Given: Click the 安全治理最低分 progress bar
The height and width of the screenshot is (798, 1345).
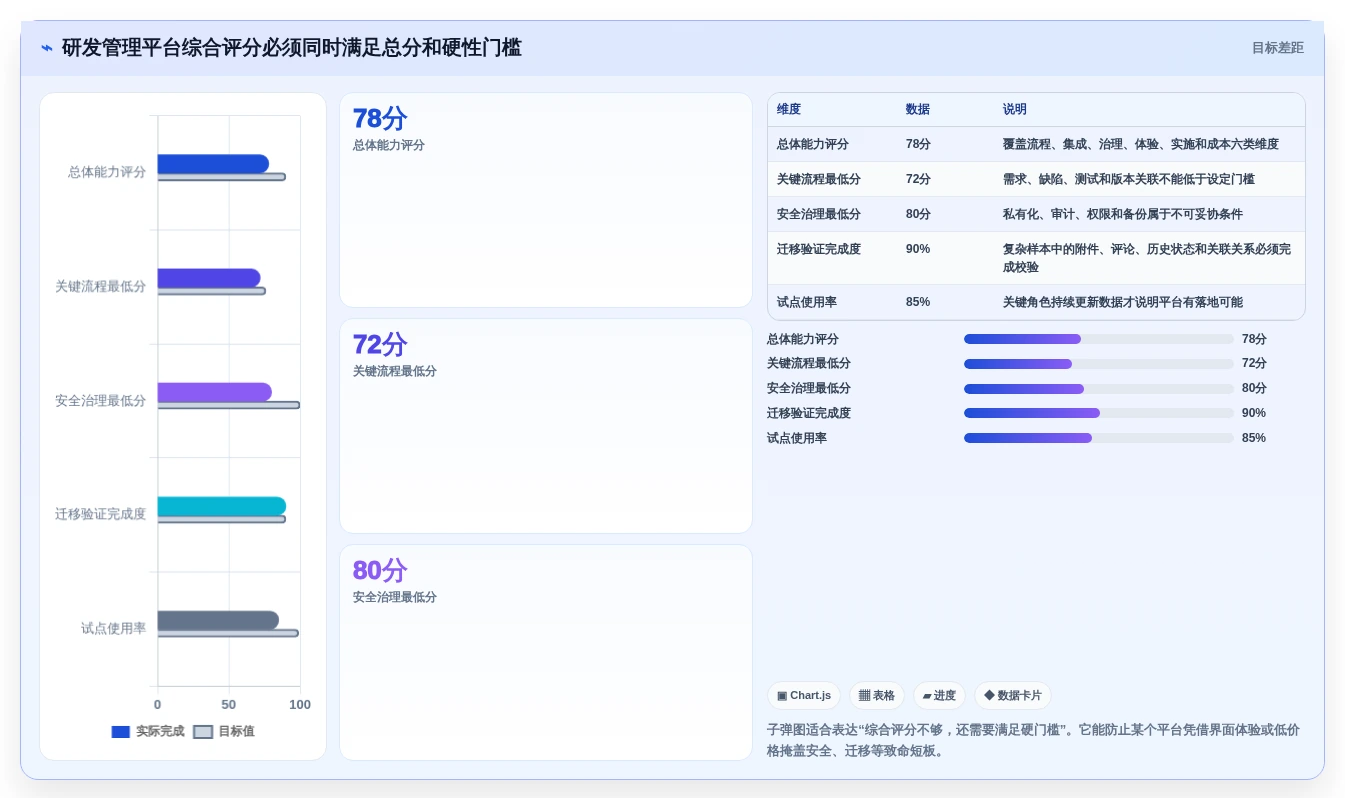Looking at the screenshot, I should click(x=1098, y=389).
